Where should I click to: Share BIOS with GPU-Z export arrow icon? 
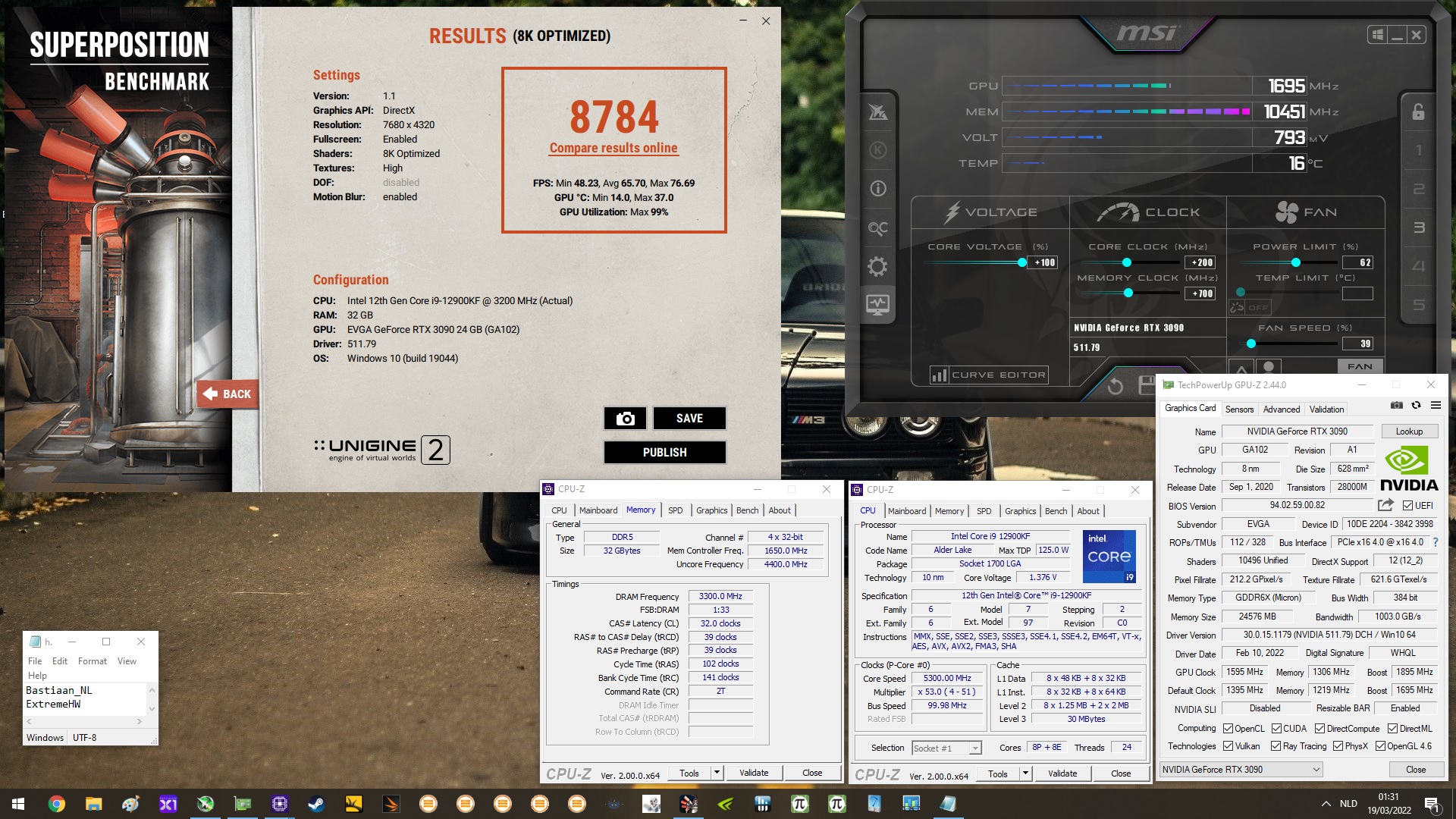point(1385,505)
